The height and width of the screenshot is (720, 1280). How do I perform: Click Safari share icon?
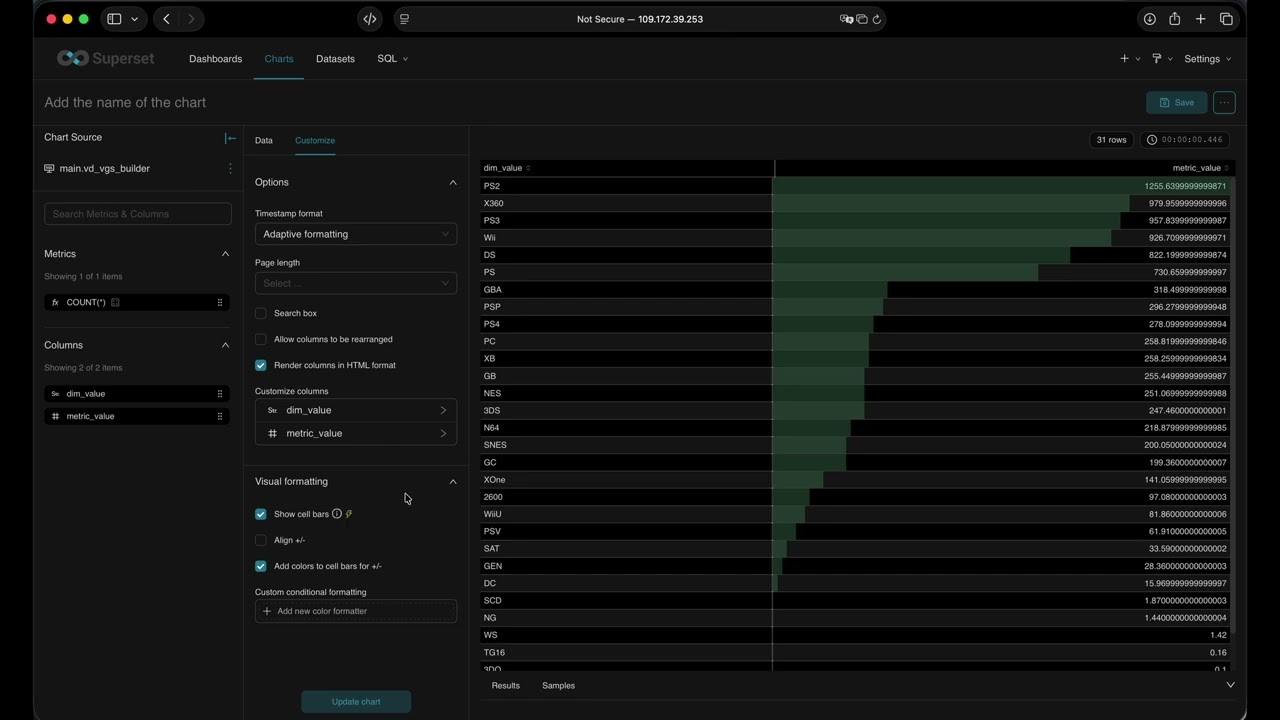point(1175,19)
